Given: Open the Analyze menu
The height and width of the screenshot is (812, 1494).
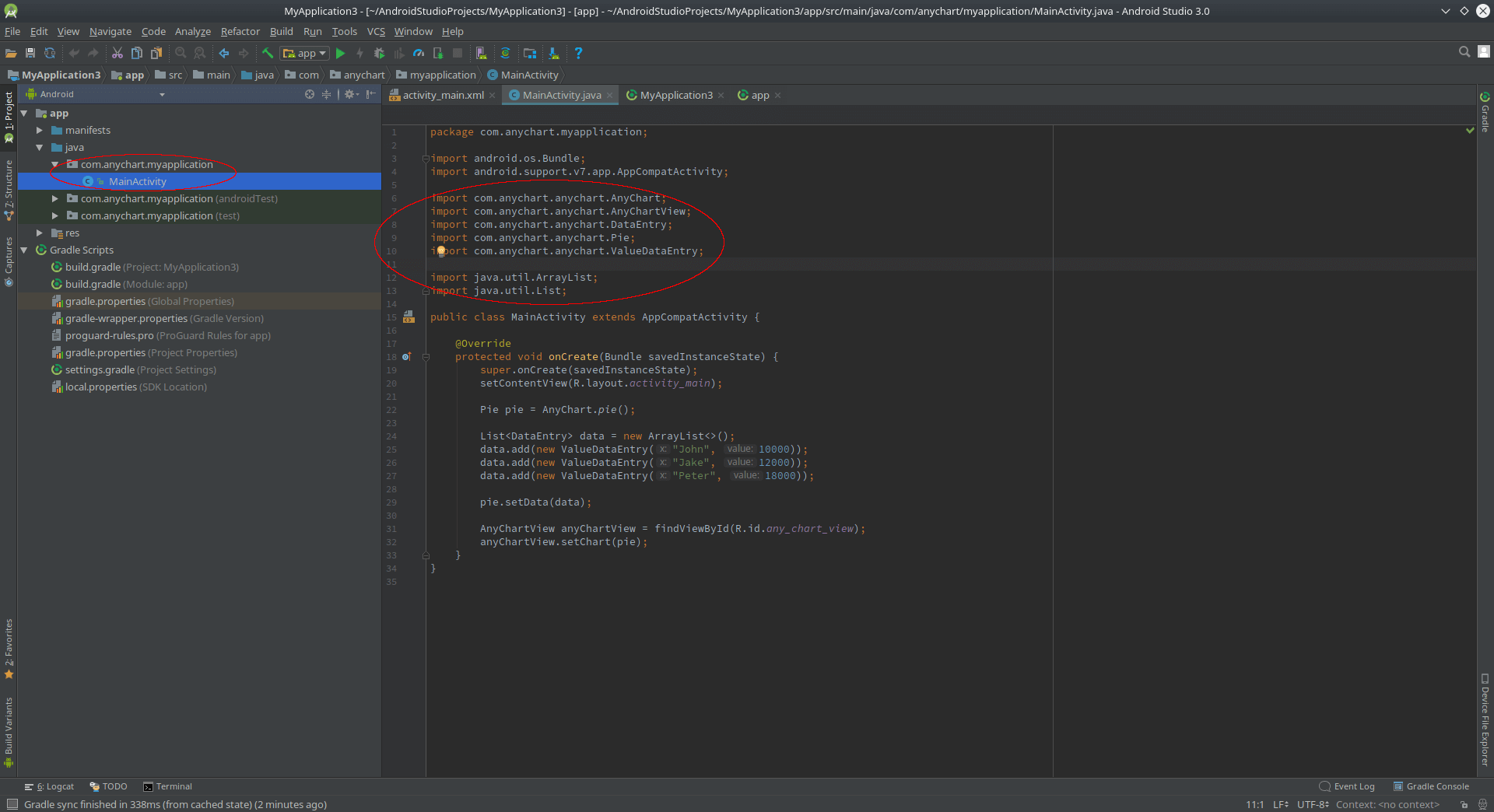Looking at the screenshot, I should (192, 31).
